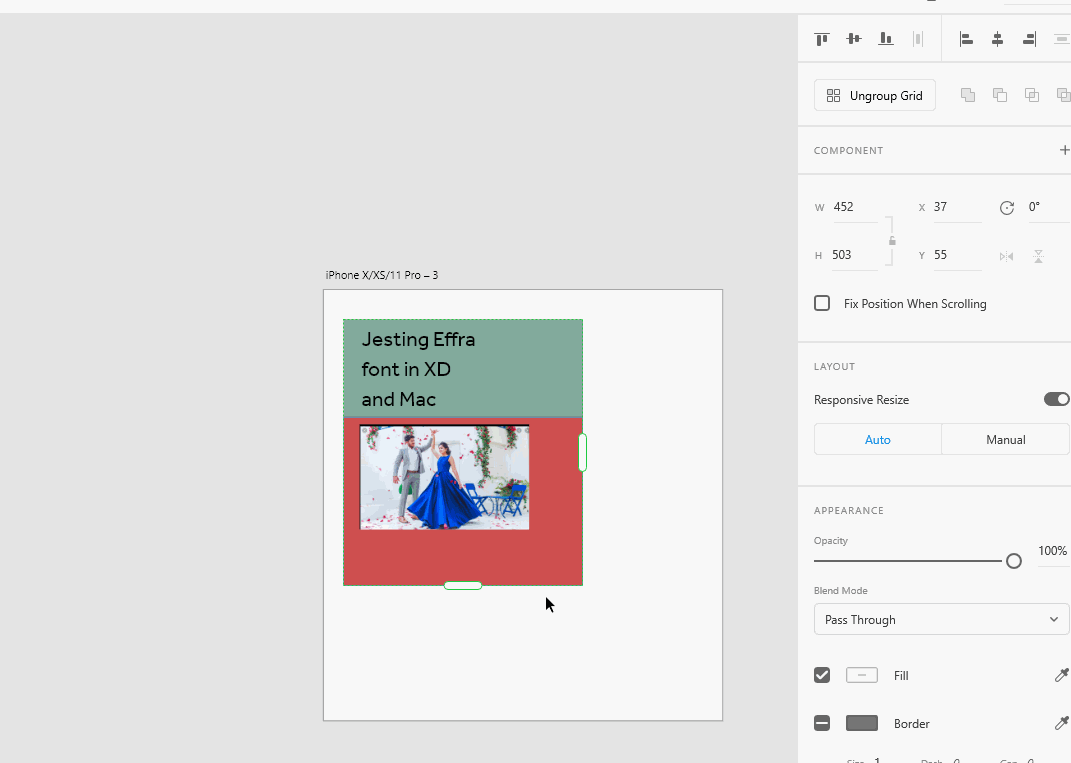The width and height of the screenshot is (1071, 763).
Task: Toggle the Border checkbox
Action: (822, 723)
